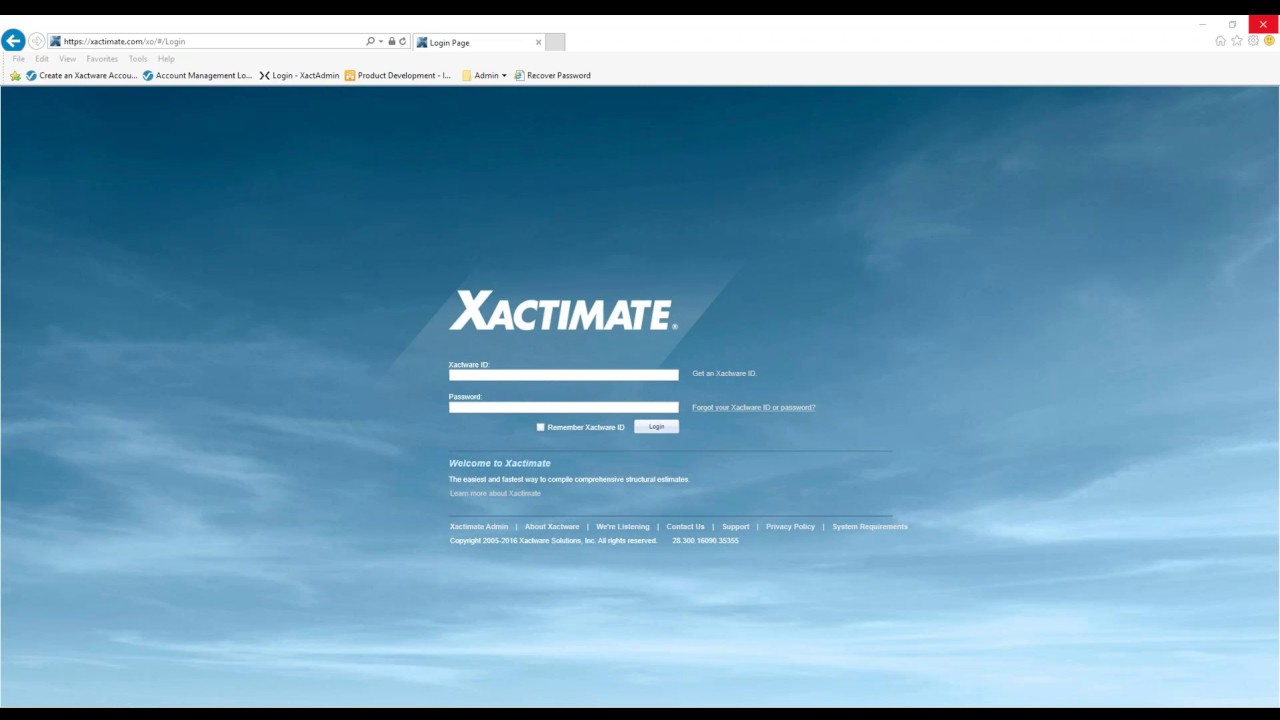Open the Edit menu
The width and height of the screenshot is (1280, 720).
pos(42,59)
